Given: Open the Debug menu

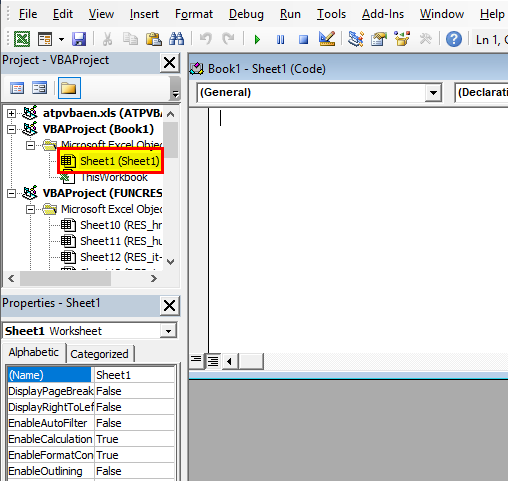Looking at the screenshot, I should [246, 14].
